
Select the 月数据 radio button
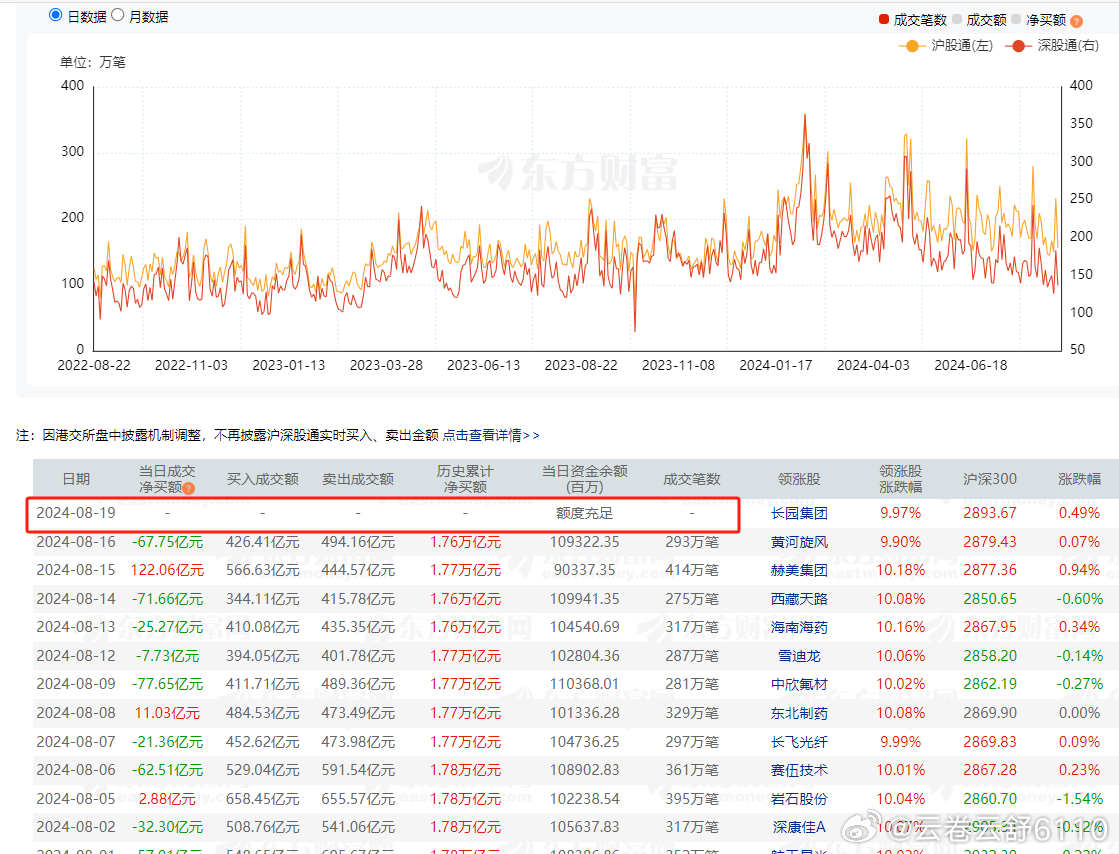click(x=118, y=15)
